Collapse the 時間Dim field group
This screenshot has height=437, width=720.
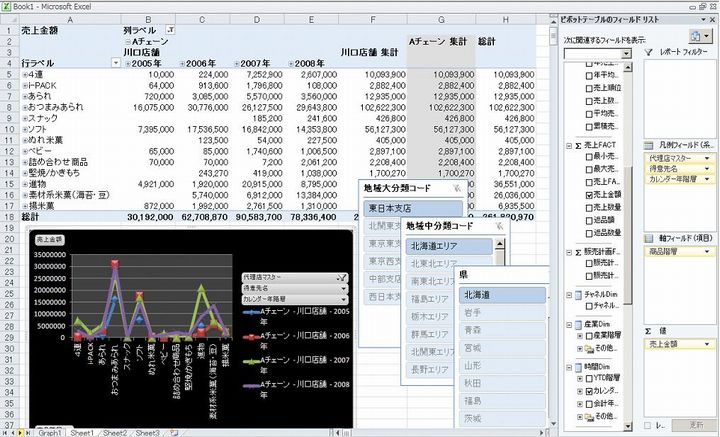click(x=569, y=368)
